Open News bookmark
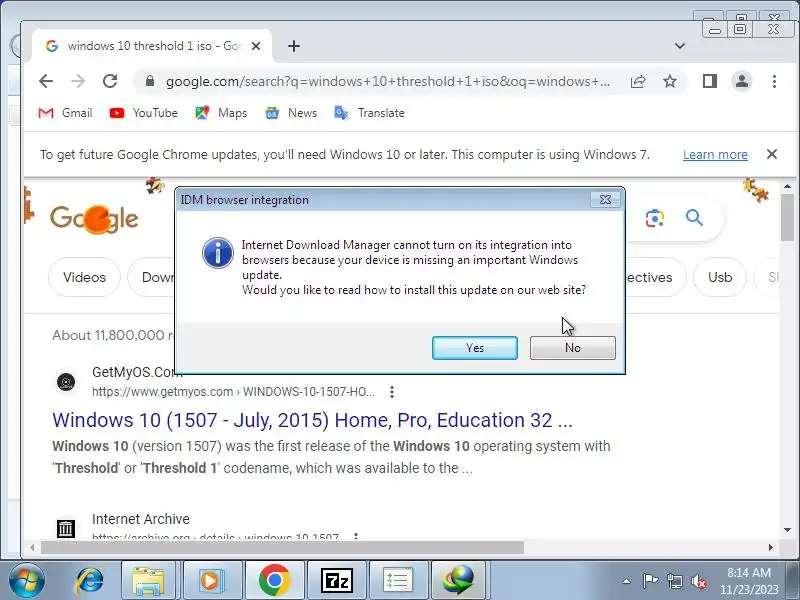This screenshot has width=800, height=600. click(291, 113)
